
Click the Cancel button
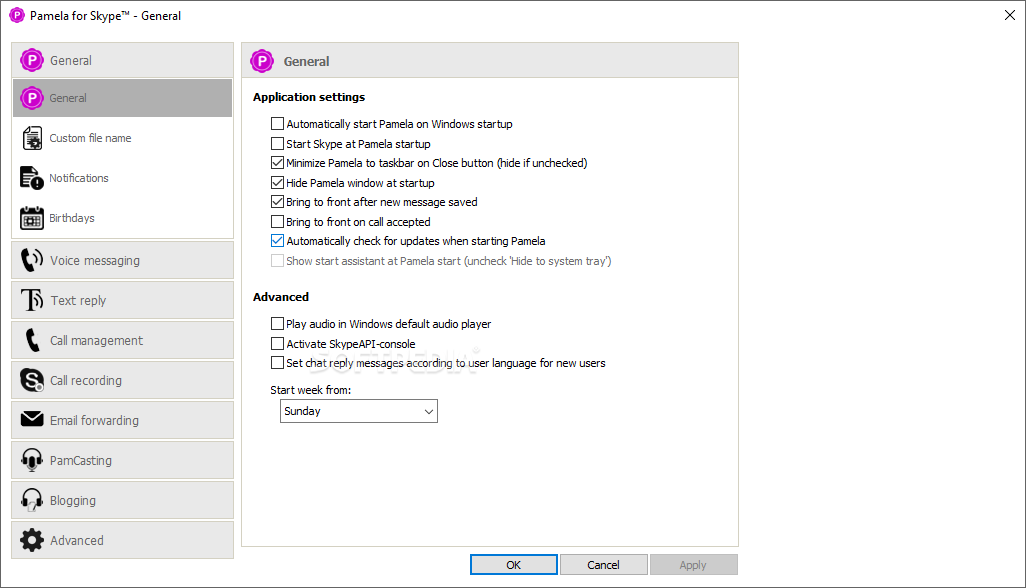pyautogui.click(x=603, y=564)
